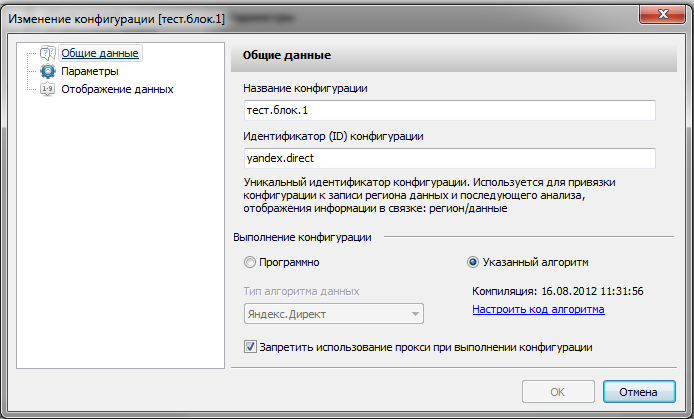Open the Яндекс.Директ algorithm type dropdown

(333, 314)
